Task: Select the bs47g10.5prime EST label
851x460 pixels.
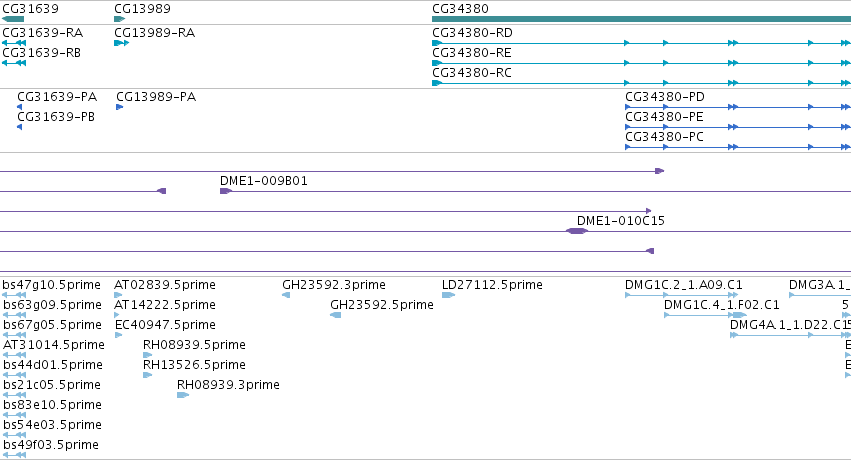Action: (x=52, y=285)
